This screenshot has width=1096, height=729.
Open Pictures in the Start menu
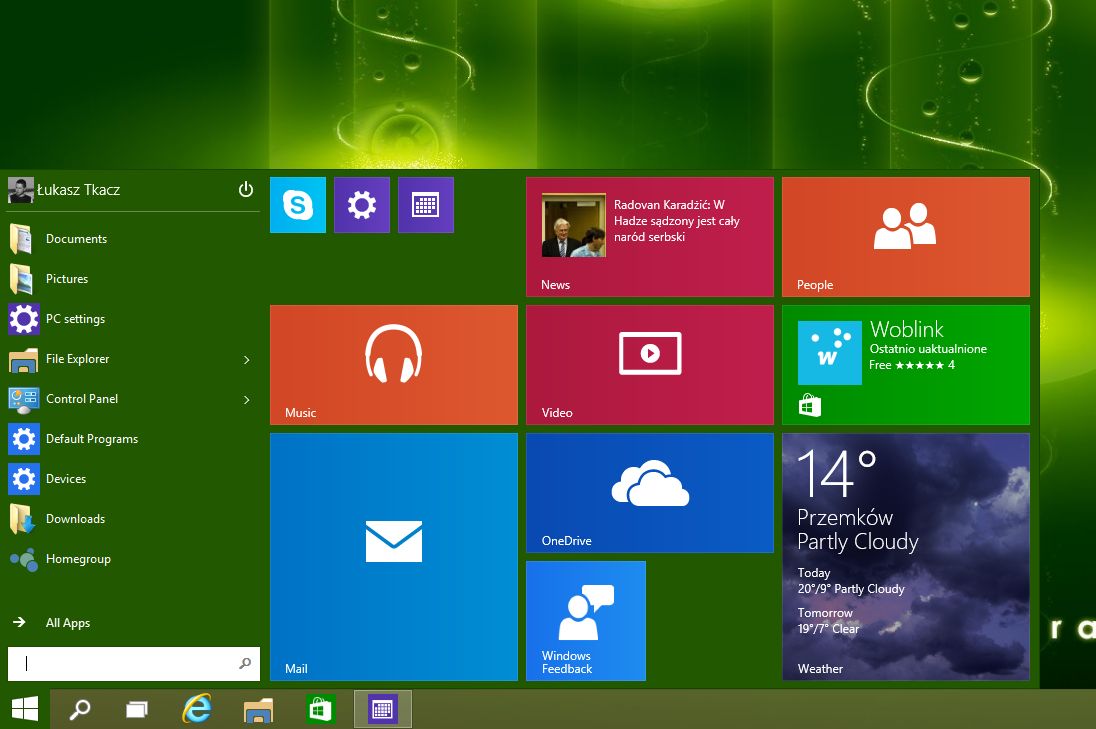[133, 279]
